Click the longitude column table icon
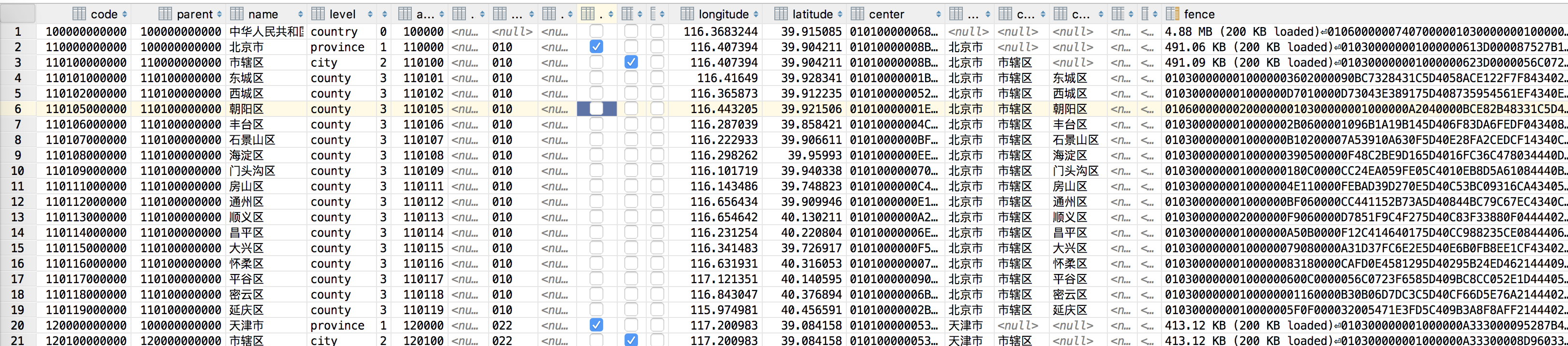Image resolution: width=1568 pixels, height=346 pixels. point(687,14)
